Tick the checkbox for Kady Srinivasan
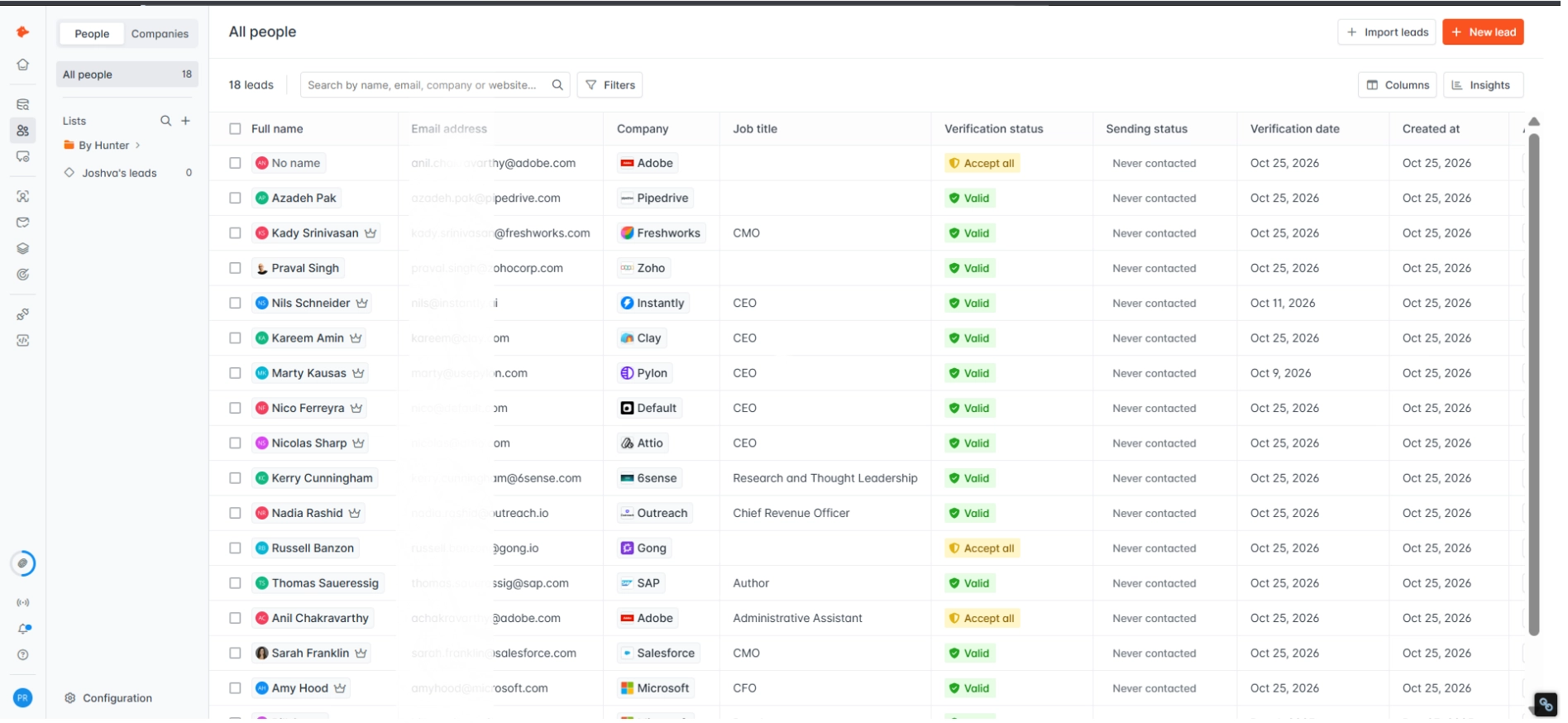Viewport: 1568px width, 723px height. [x=236, y=233]
